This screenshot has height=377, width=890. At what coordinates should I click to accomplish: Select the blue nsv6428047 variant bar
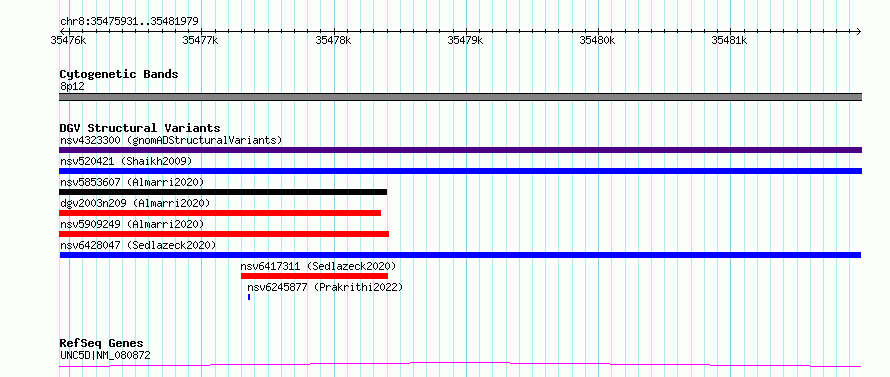click(460, 255)
